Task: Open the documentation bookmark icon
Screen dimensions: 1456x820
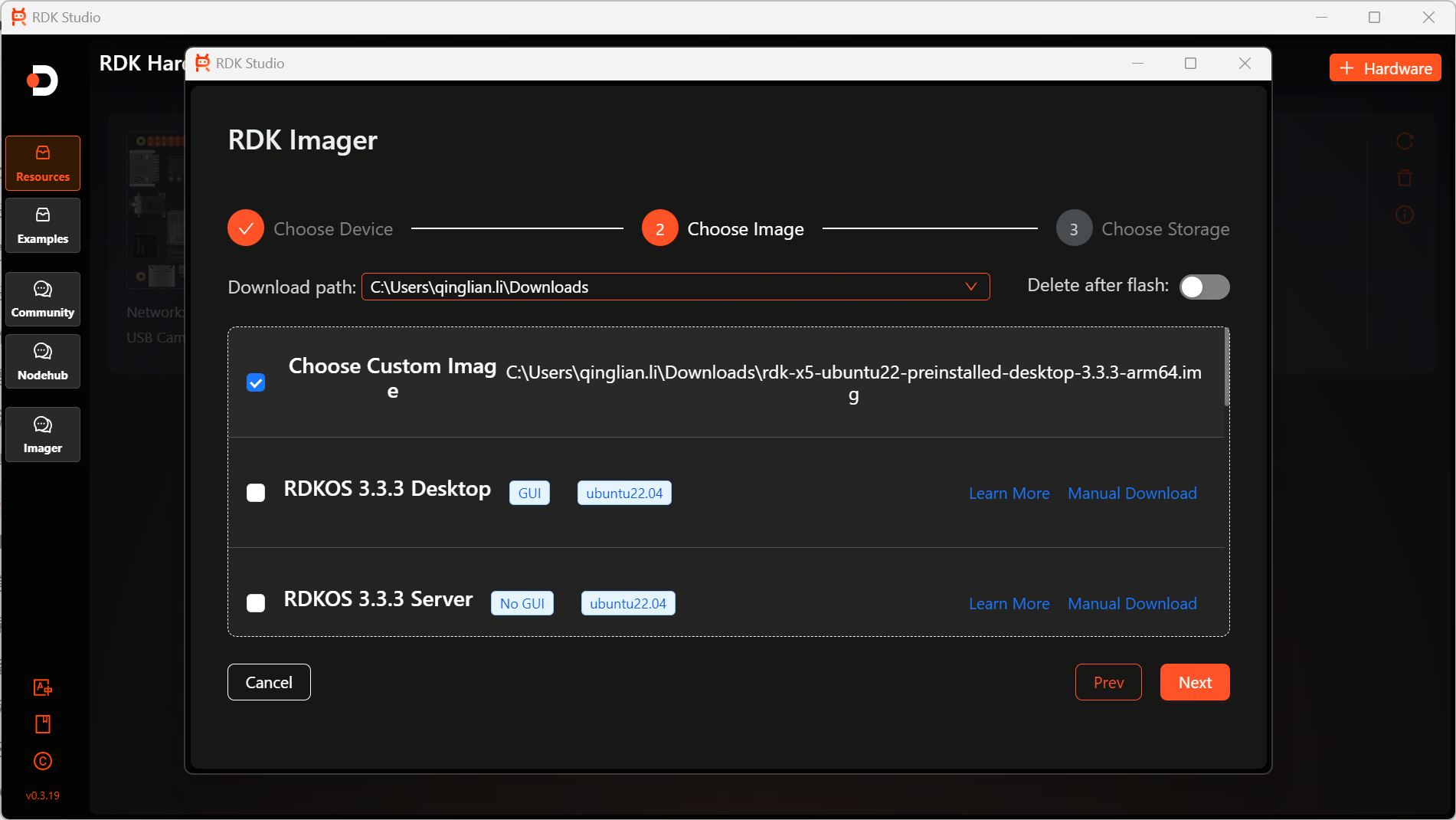Action: point(43,723)
